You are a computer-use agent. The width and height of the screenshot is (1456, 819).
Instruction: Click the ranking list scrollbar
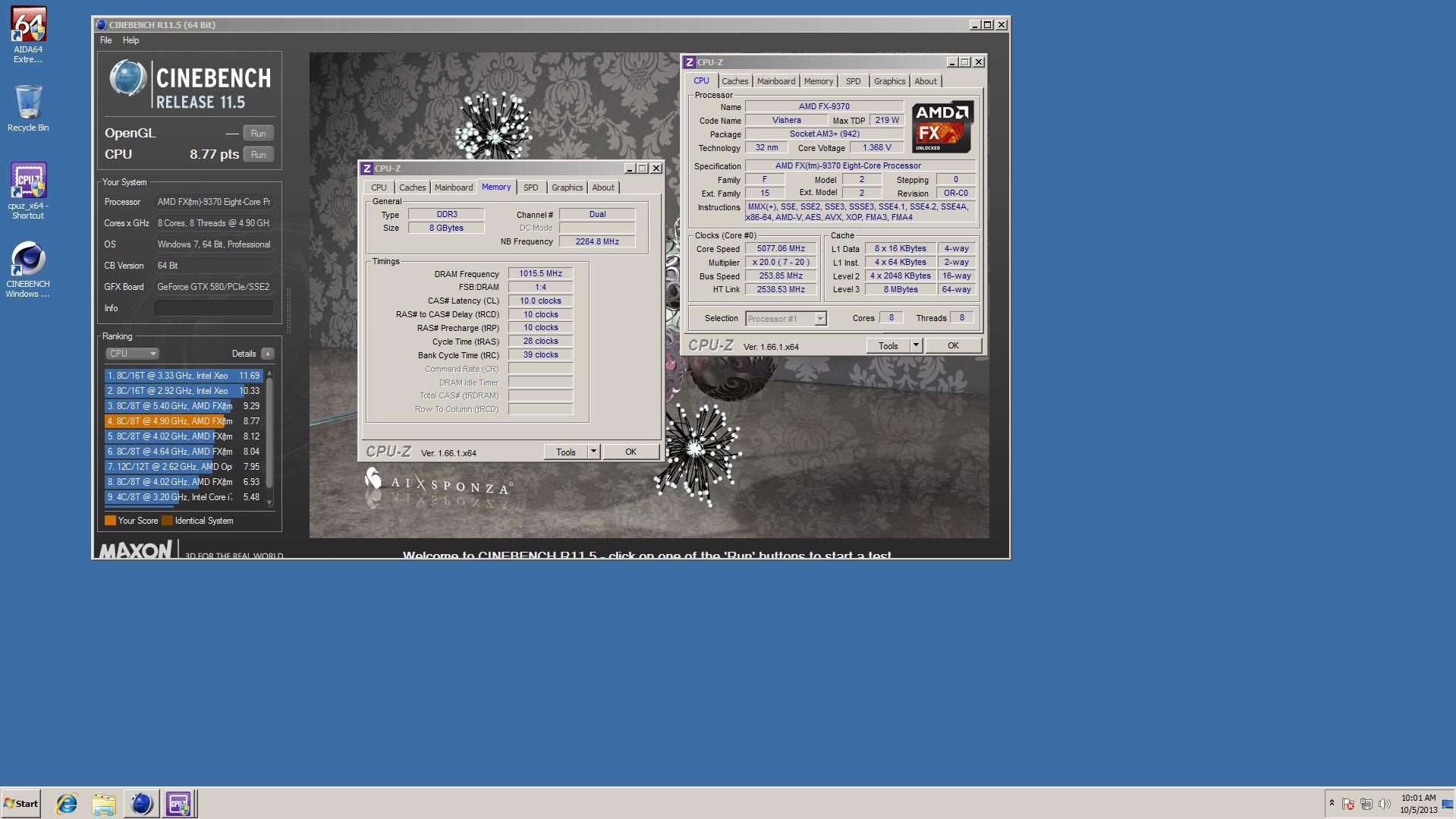[269, 433]
